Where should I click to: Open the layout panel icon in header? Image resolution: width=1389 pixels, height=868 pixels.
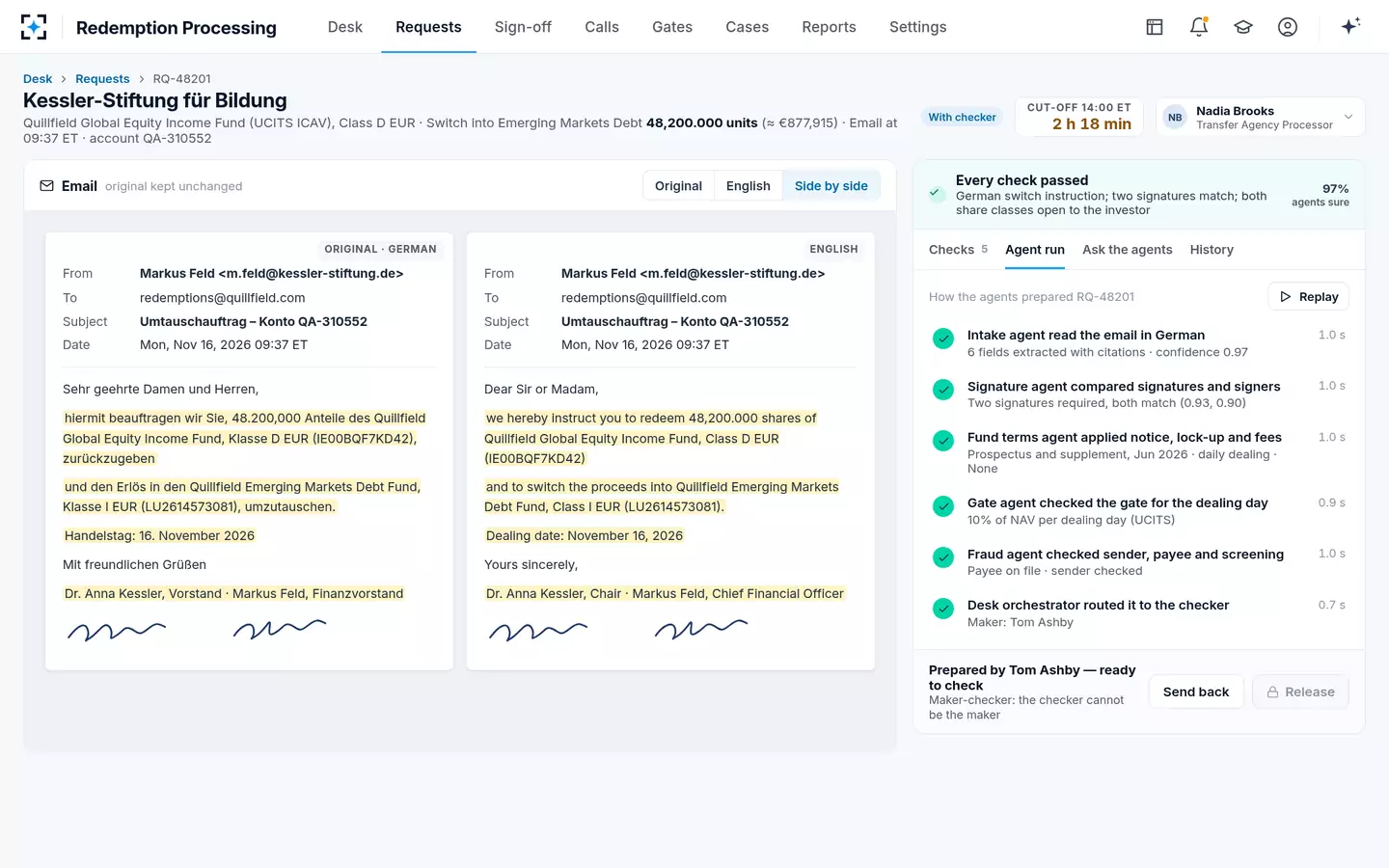click(1155, 27)
